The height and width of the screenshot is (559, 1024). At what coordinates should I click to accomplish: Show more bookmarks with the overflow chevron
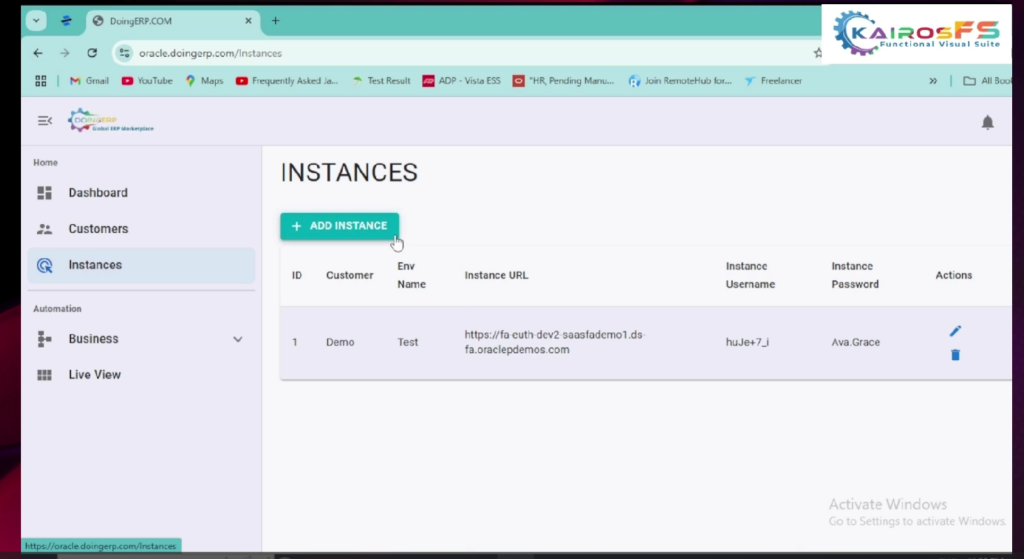point(933,81)
